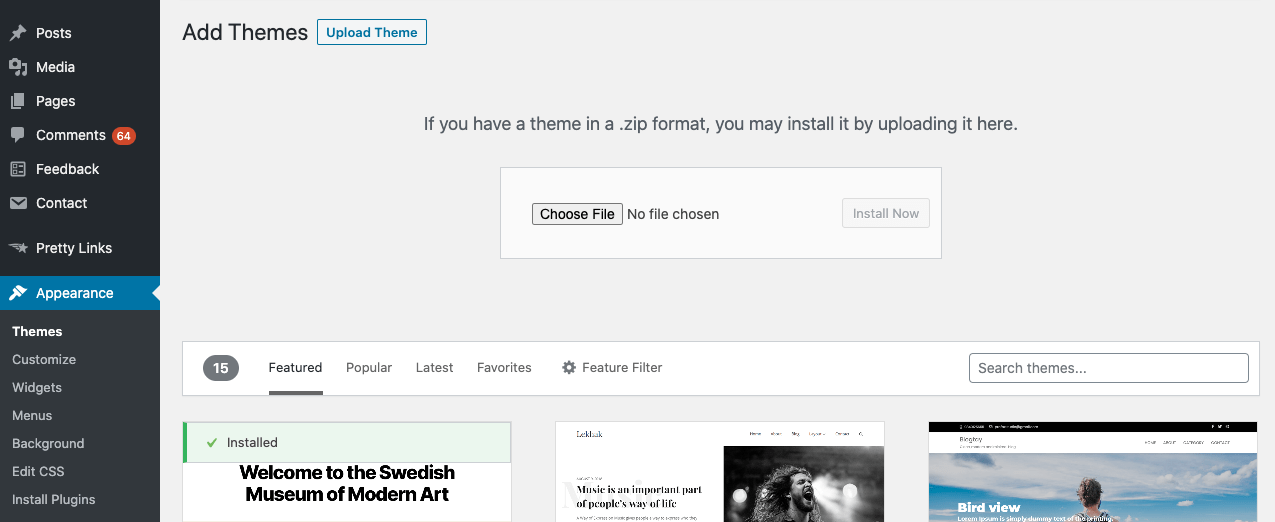Open Customize under Appearance
The width and height of the screenshot is (1275, 522).
click(x=44, y=359)
